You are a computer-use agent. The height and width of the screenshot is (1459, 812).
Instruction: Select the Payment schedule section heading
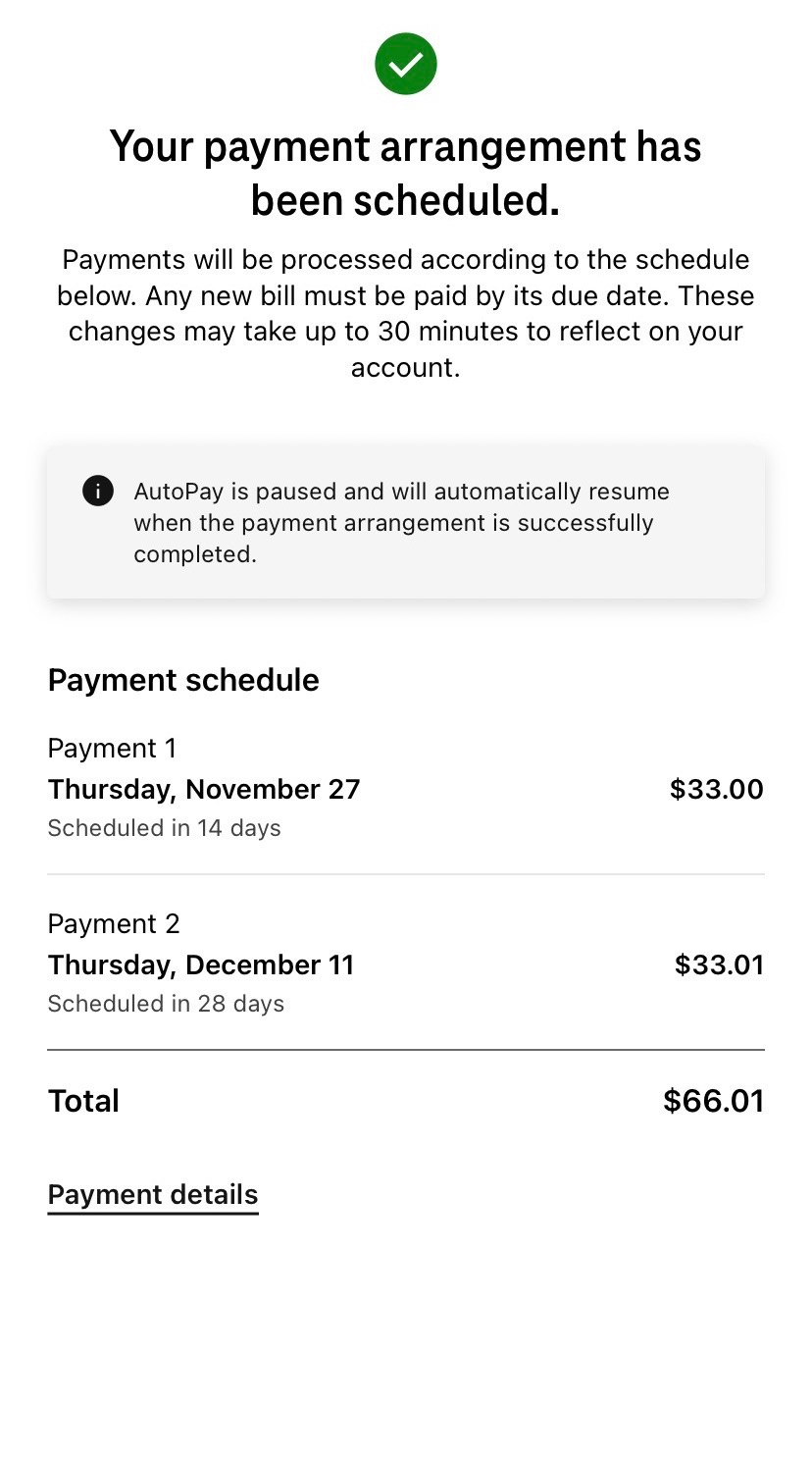point(183,680)
